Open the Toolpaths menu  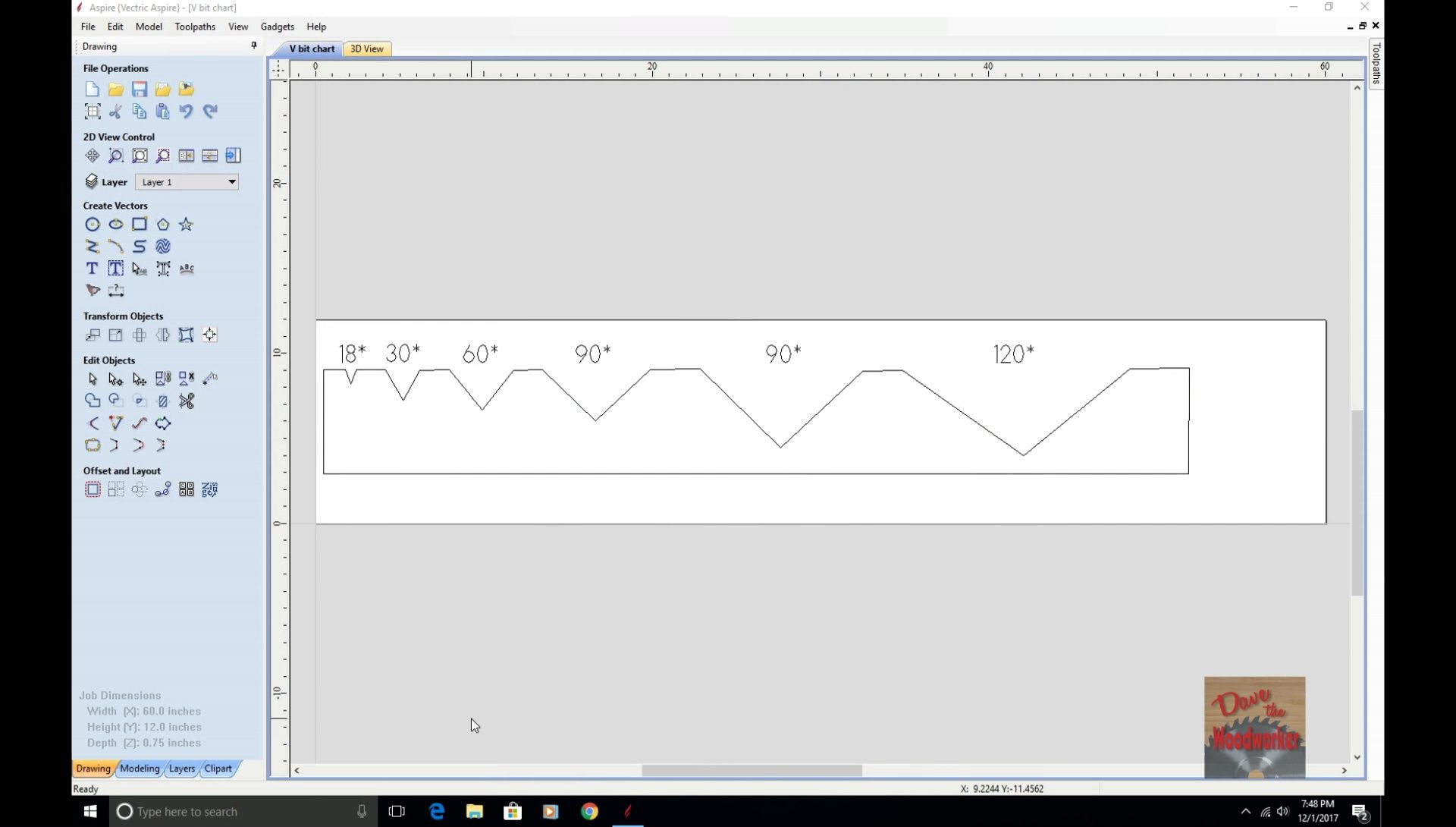tap(195, 27)
